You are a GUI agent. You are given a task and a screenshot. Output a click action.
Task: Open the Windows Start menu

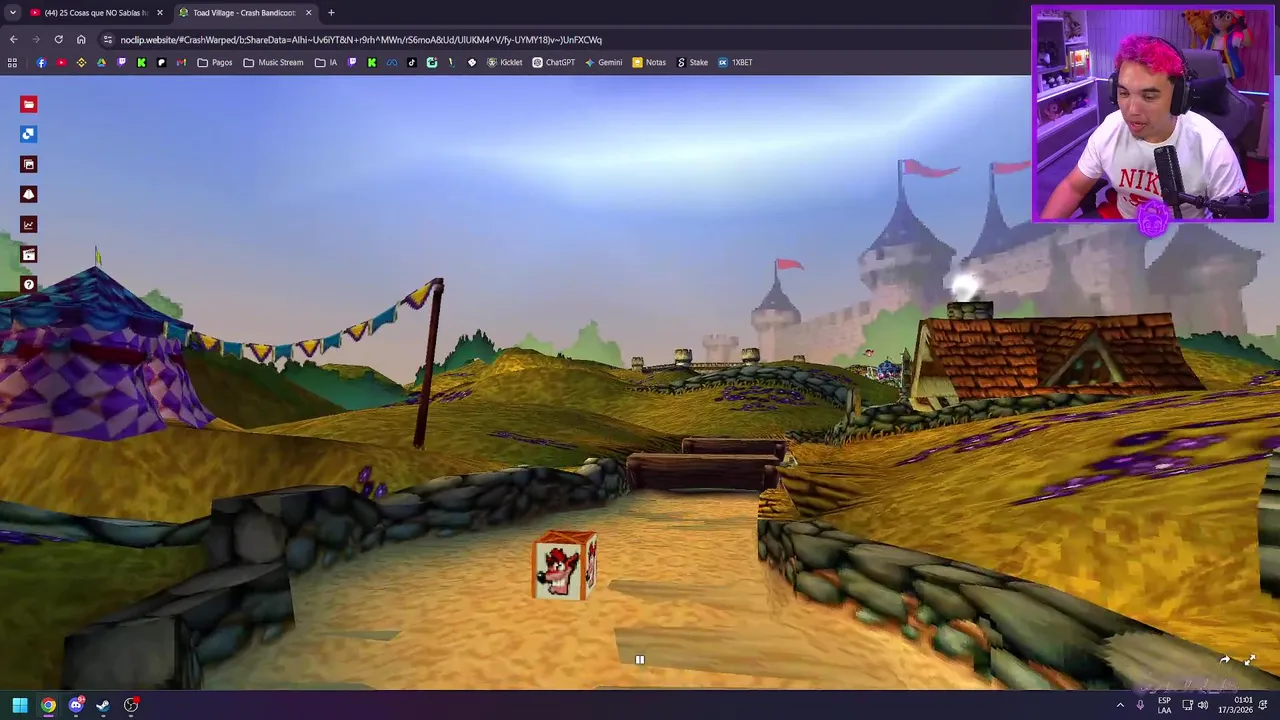tap(20, 705)
